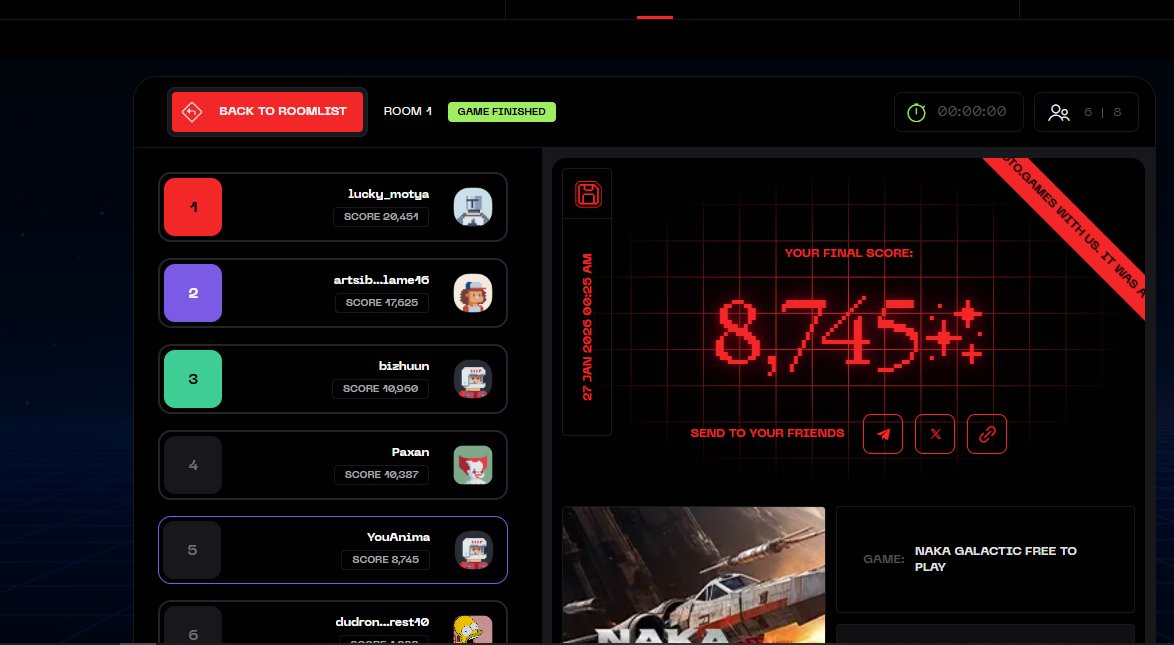Click Send To Your Friends text
This screenshot has width=1174, height=645.
[767, 433]
